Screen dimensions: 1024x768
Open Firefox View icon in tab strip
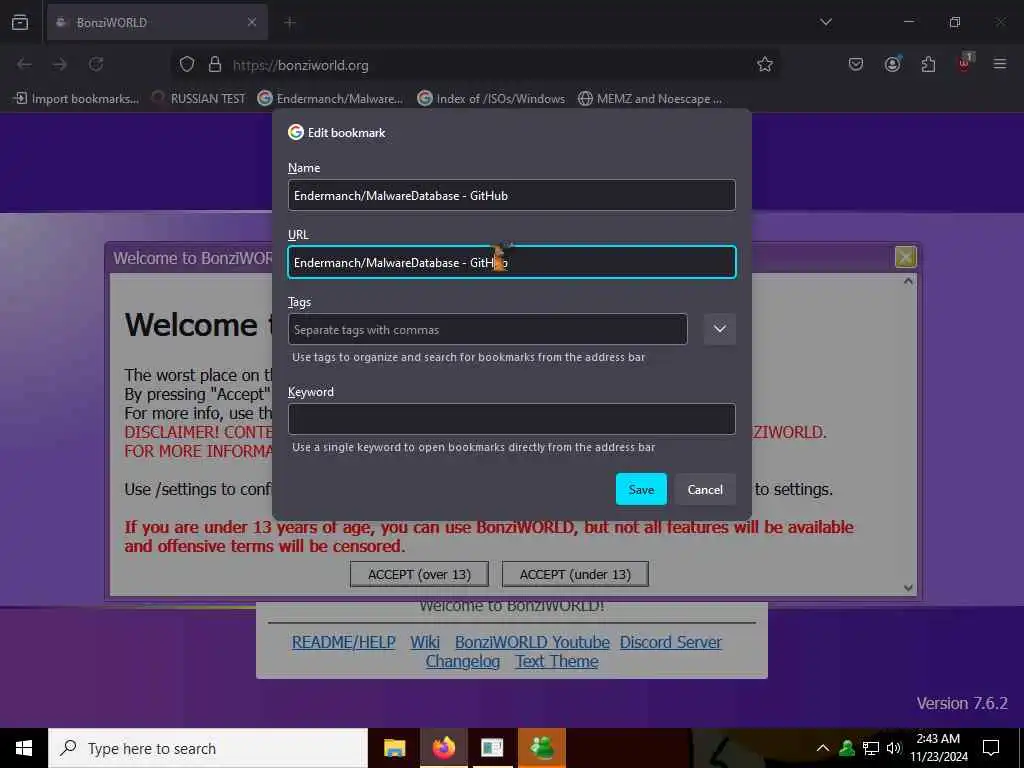pyautogui.click(x=20, y=22)
